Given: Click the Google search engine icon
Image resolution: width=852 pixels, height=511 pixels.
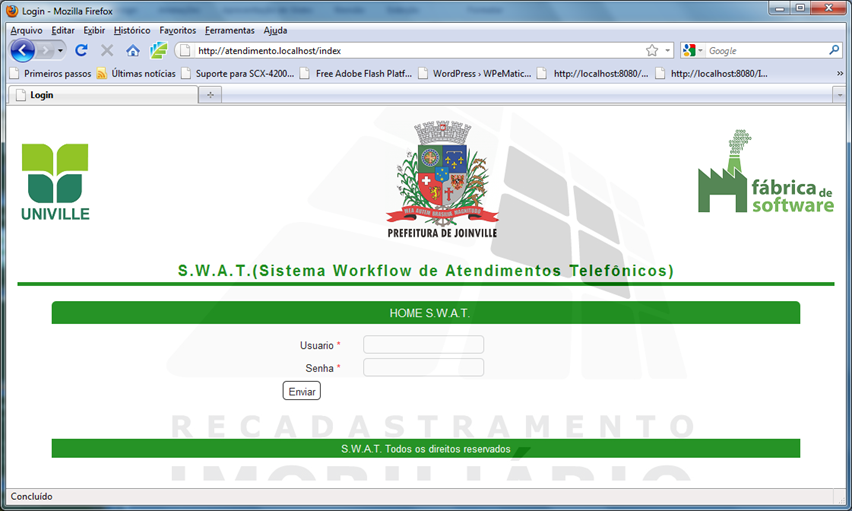Looking at the screenshot, I should (689, 51).
